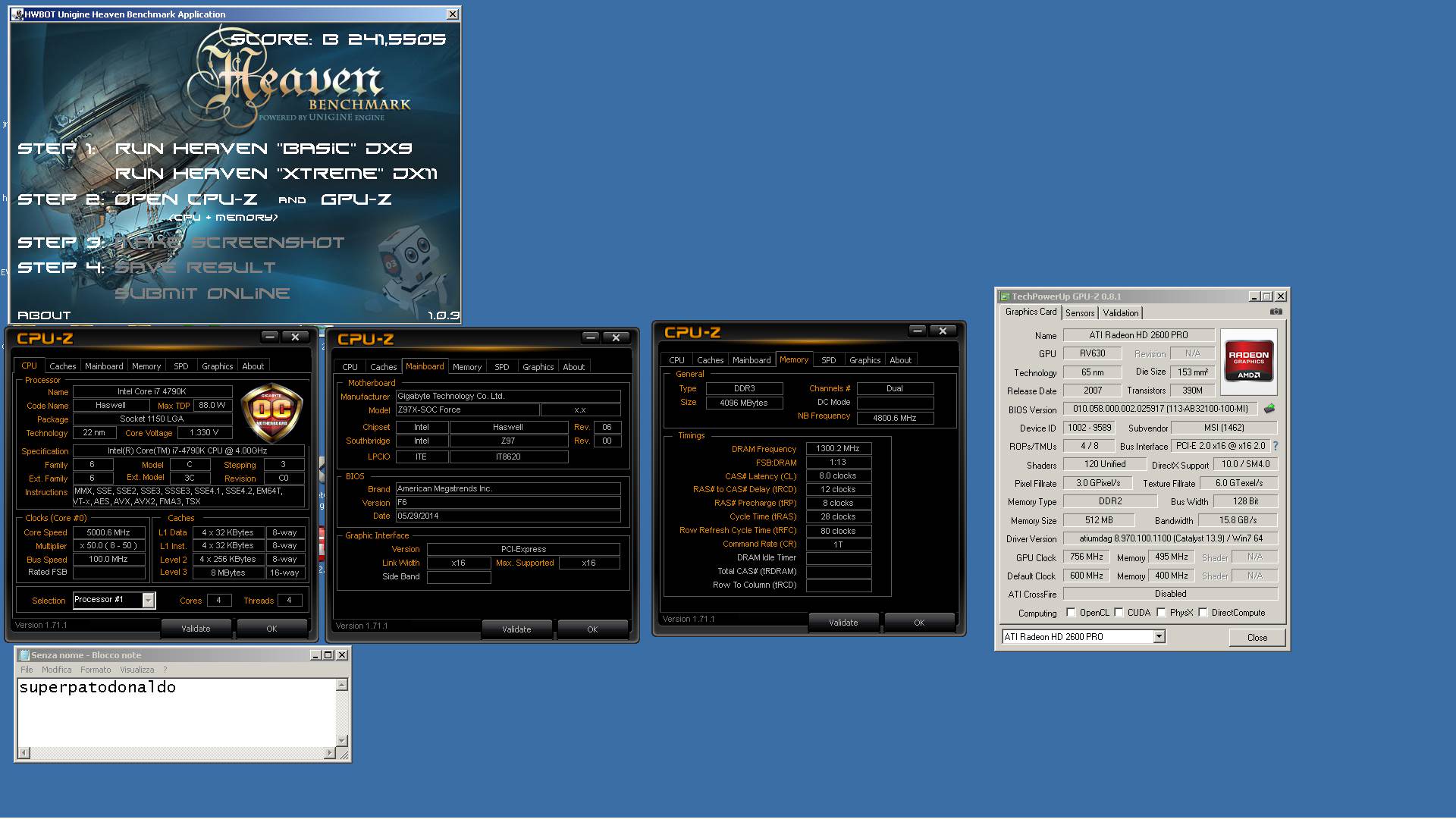Image resolution: width=1456 pixels, height=819 pixels.
Task: Click the Core Speed 5000.6 MHz value
Action: pos(108,532)
